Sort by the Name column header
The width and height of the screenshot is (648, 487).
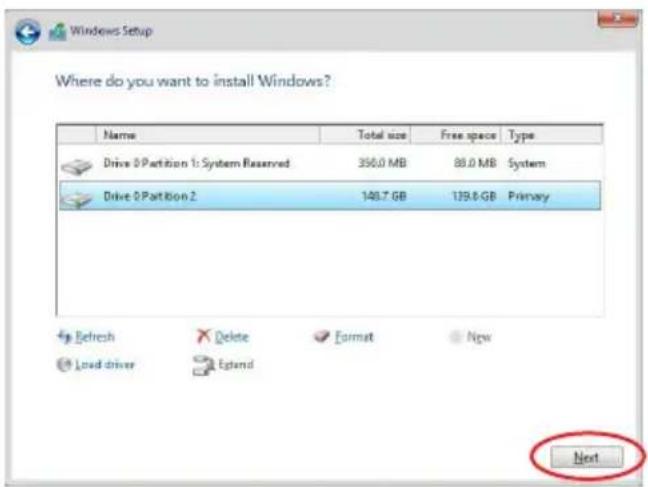pyautogui.click(x=208, y=135)
